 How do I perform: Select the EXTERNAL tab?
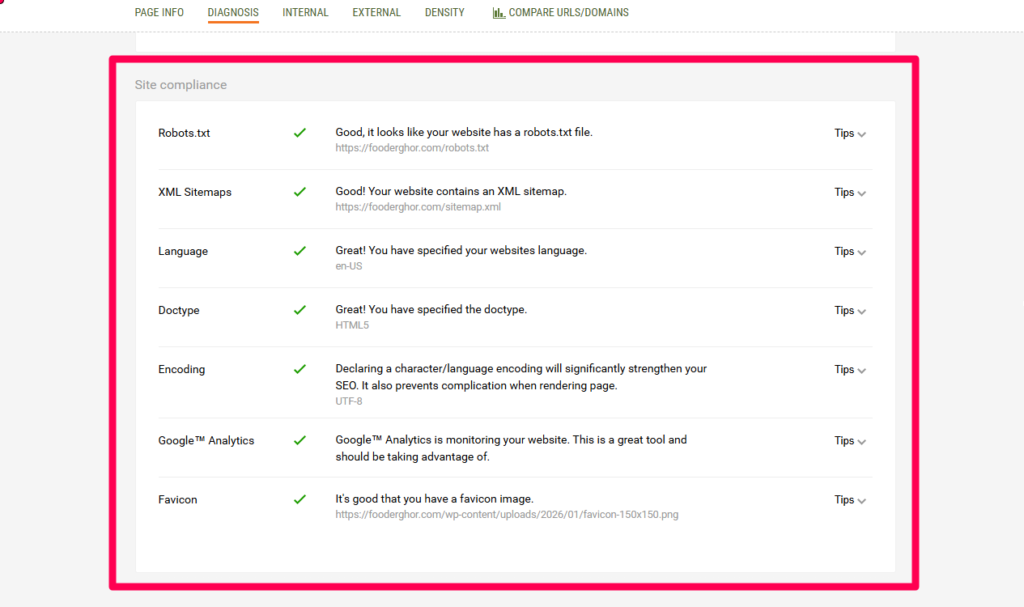pos(376,12)
